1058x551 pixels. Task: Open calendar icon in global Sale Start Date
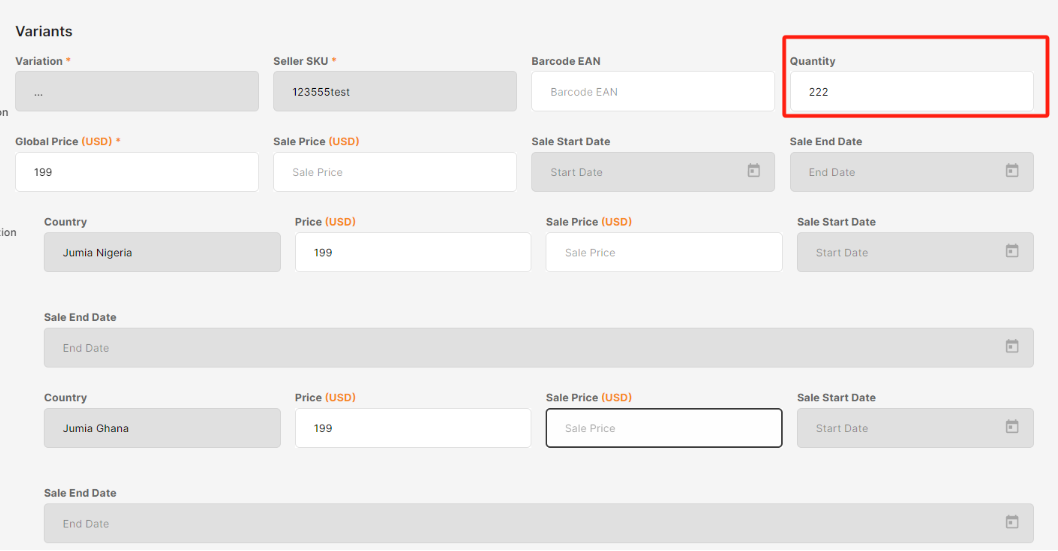[754, 171]
